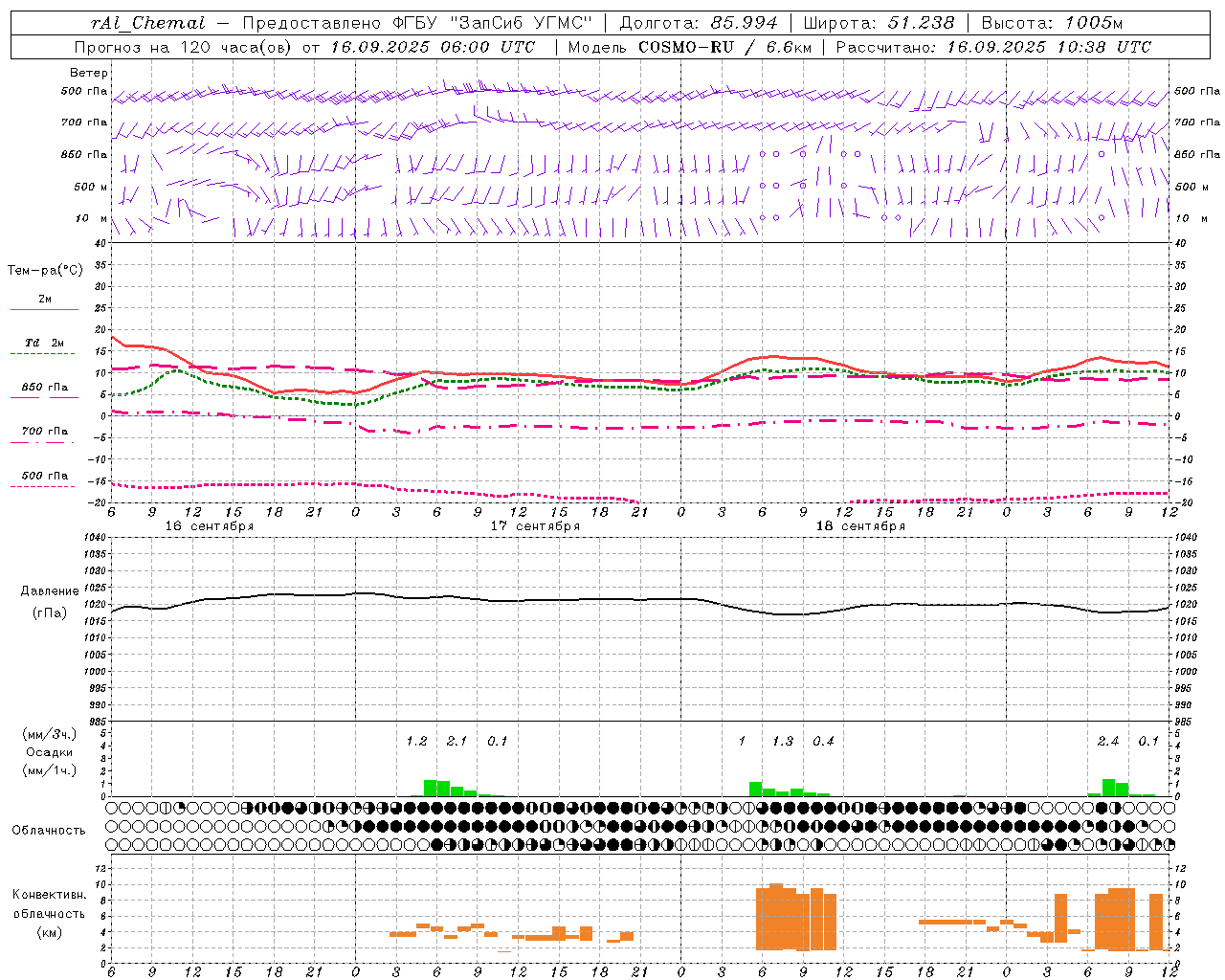
Task: Click the 'Конвективн.' panel label
Action: [50, 895]
